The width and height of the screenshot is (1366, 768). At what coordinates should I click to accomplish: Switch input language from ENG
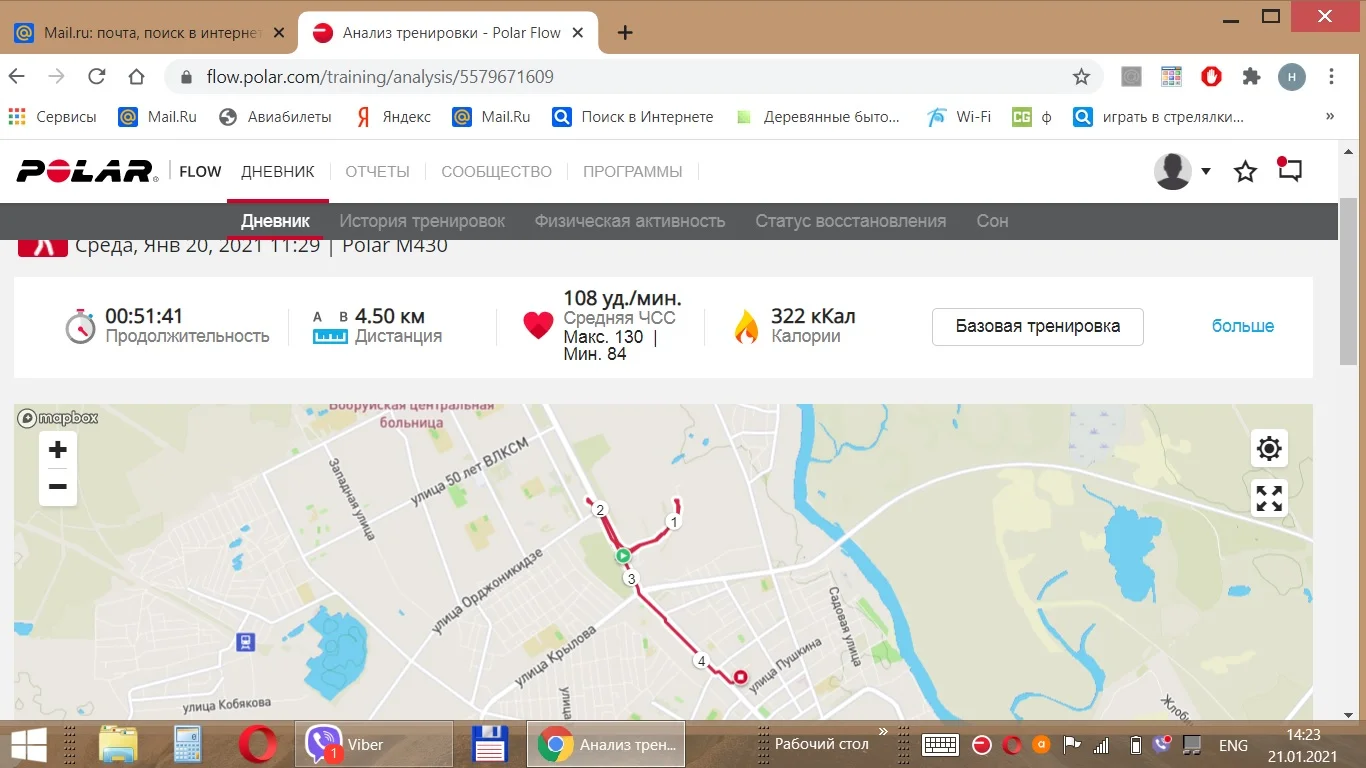1233,745
